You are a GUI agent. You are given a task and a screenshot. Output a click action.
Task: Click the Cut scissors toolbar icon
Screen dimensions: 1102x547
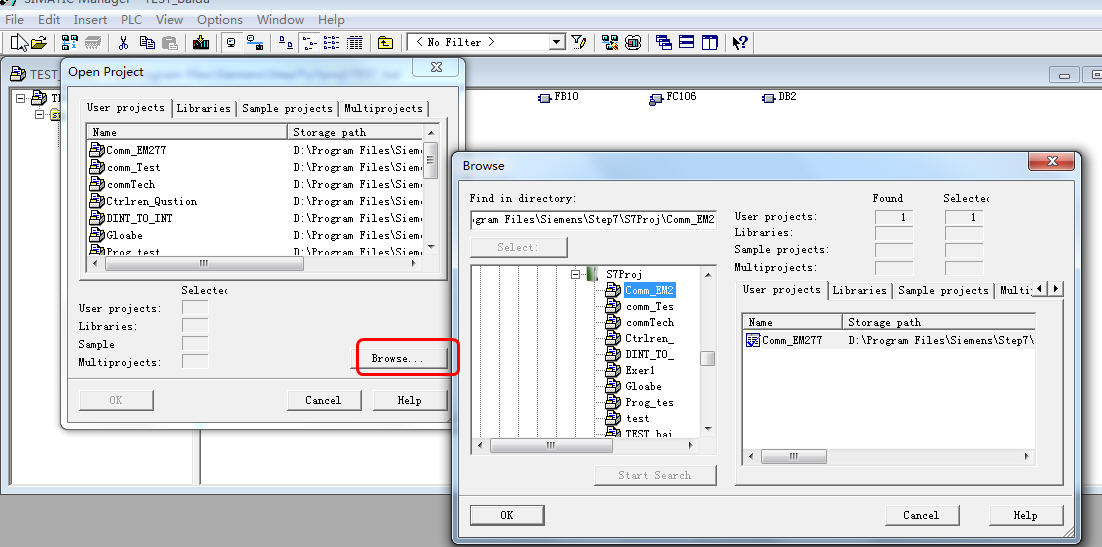pyautogui.click(x=123, y=43)
